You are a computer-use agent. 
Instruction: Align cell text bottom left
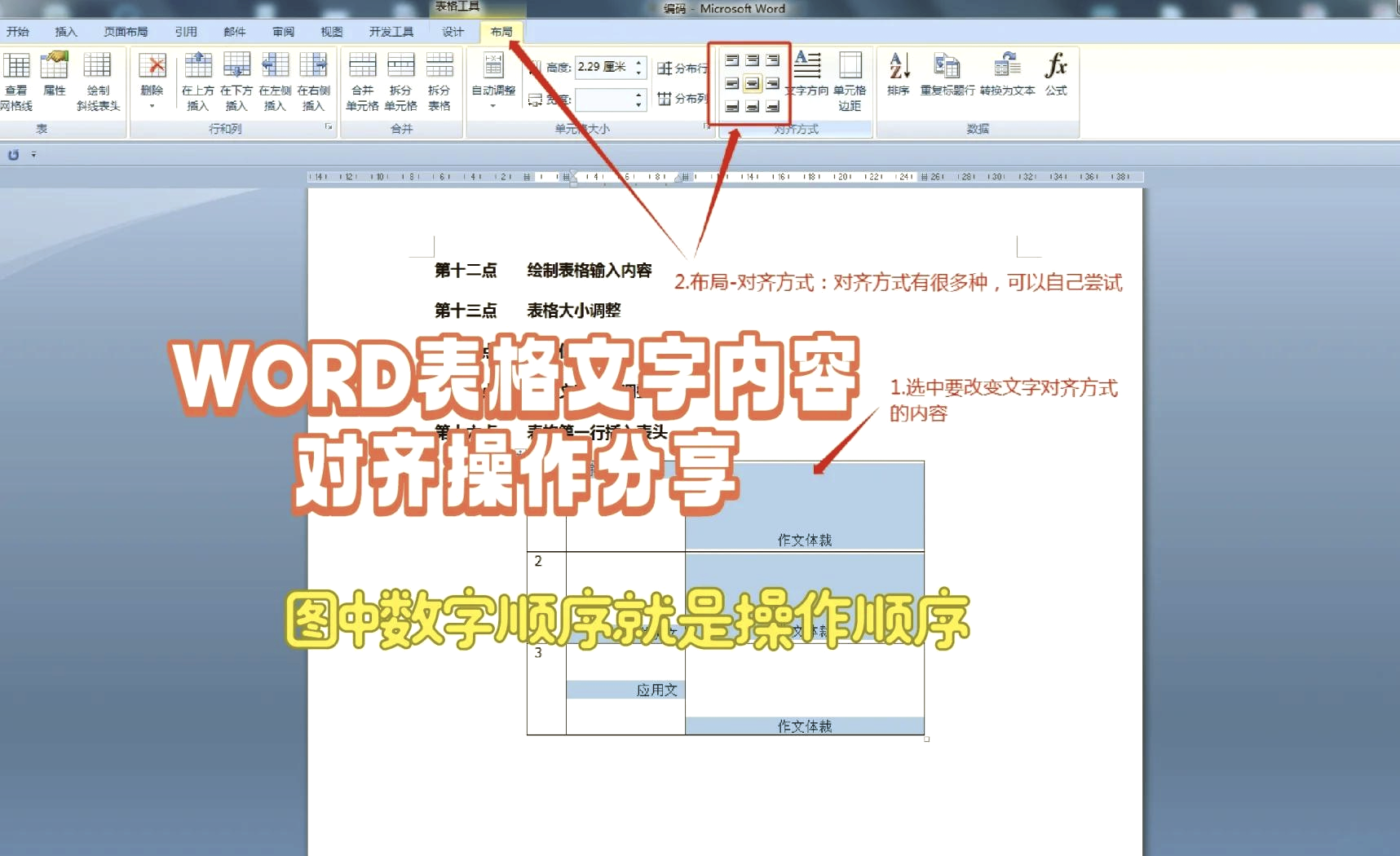732,106
